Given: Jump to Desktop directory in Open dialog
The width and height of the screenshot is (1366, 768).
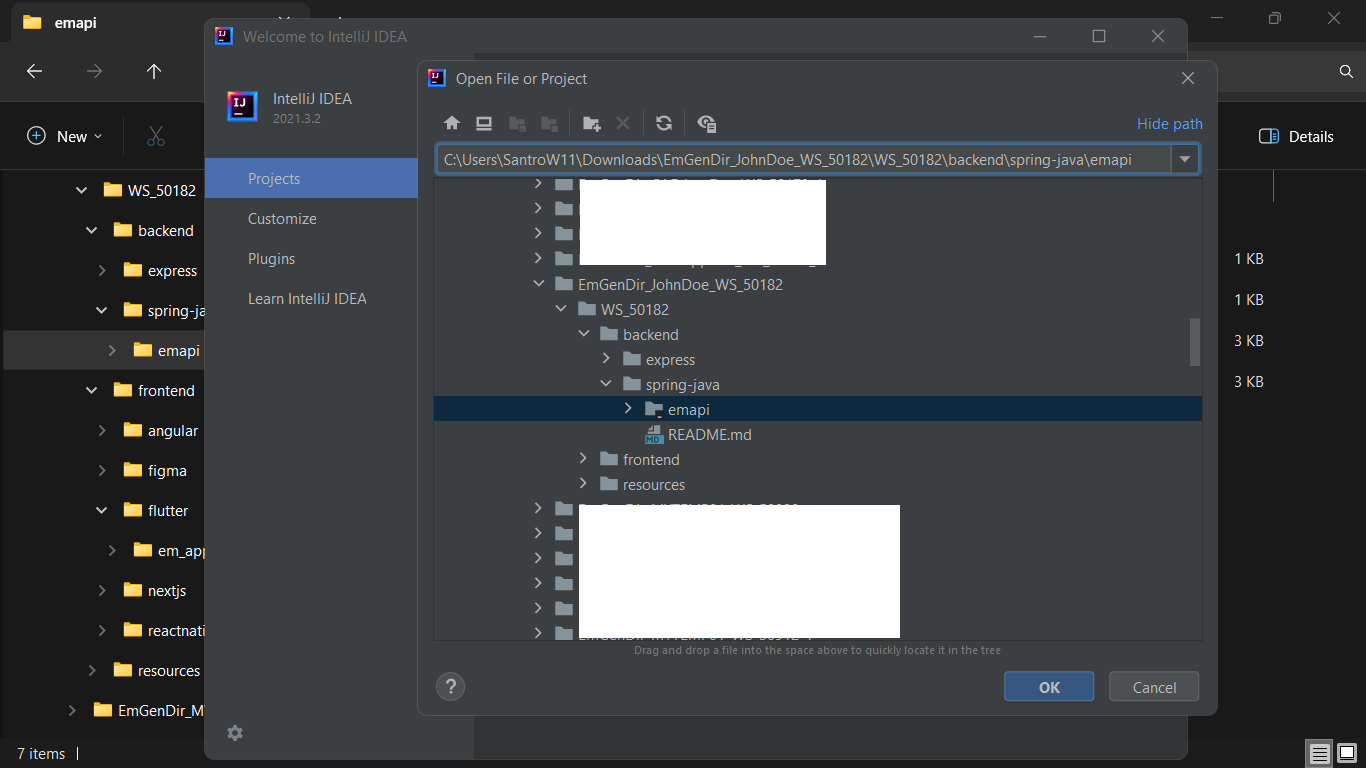Looking at the screenshot, I should click(484, 123).
